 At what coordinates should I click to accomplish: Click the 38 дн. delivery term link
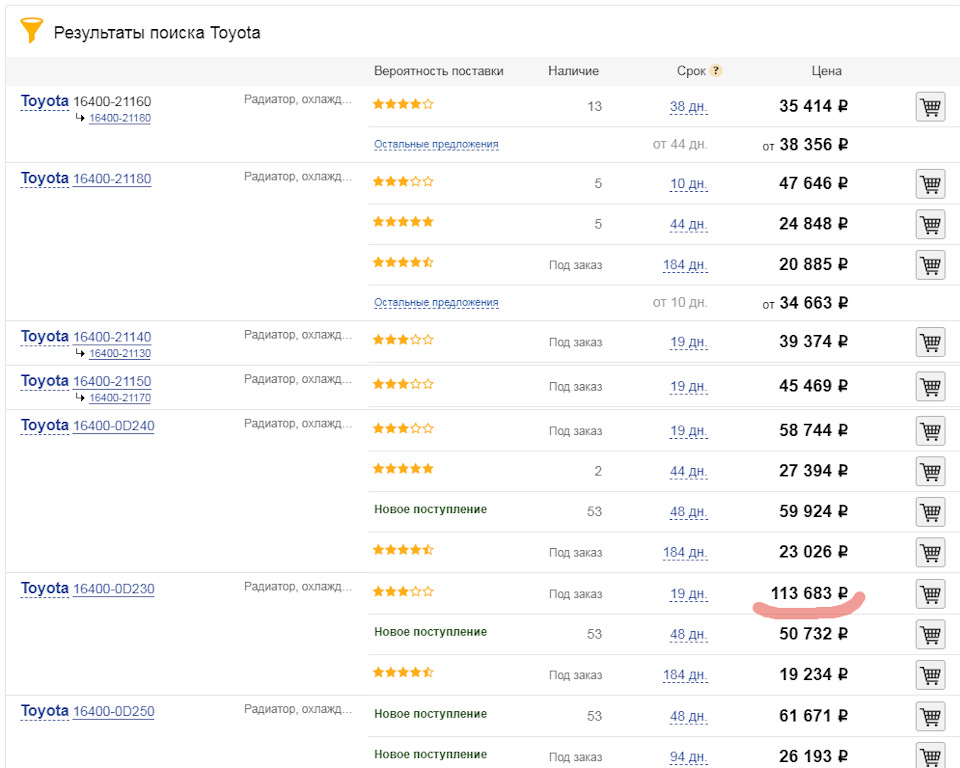(688, 107)
